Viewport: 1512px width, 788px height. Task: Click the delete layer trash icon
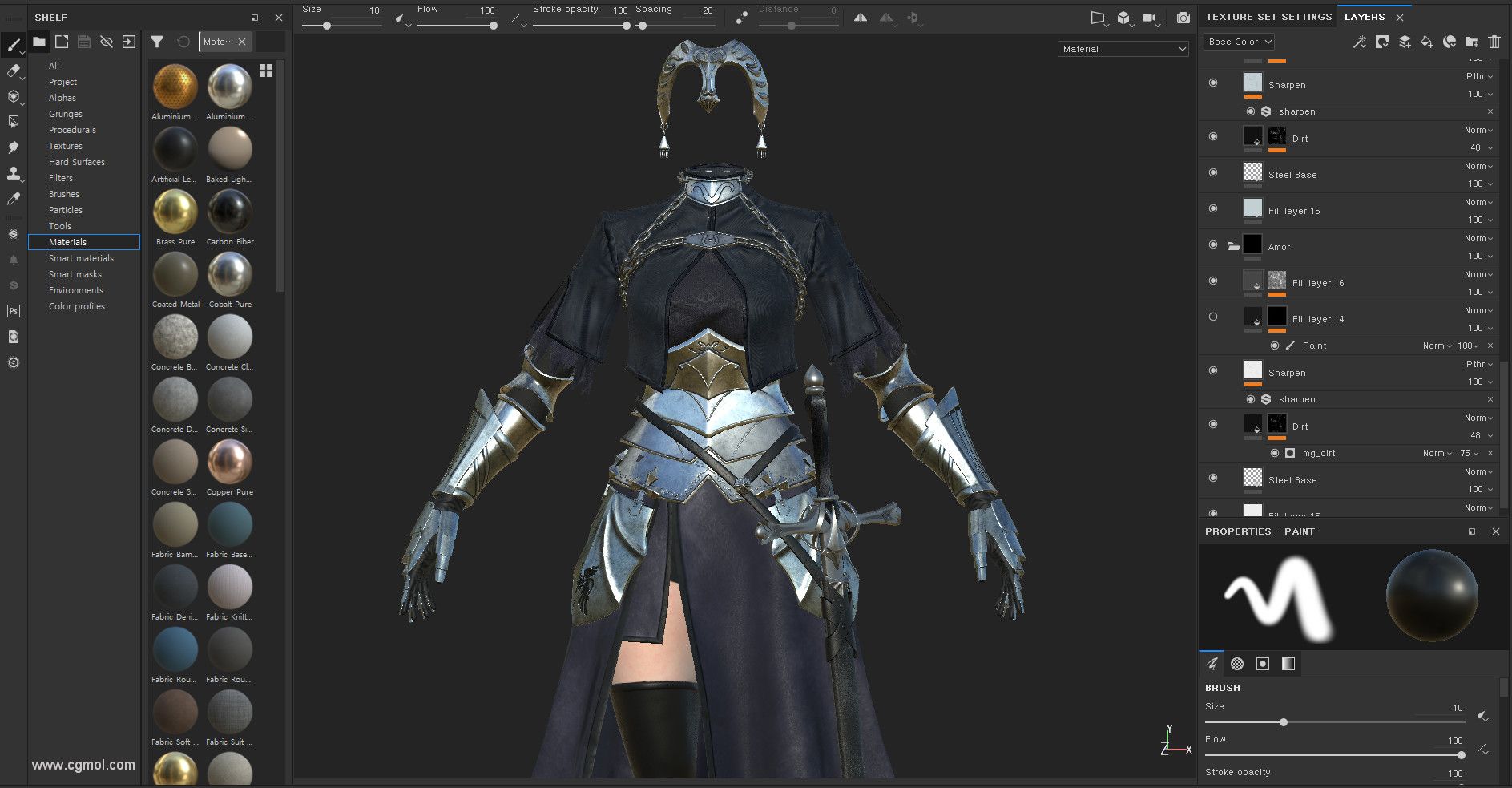[1494, 42]
